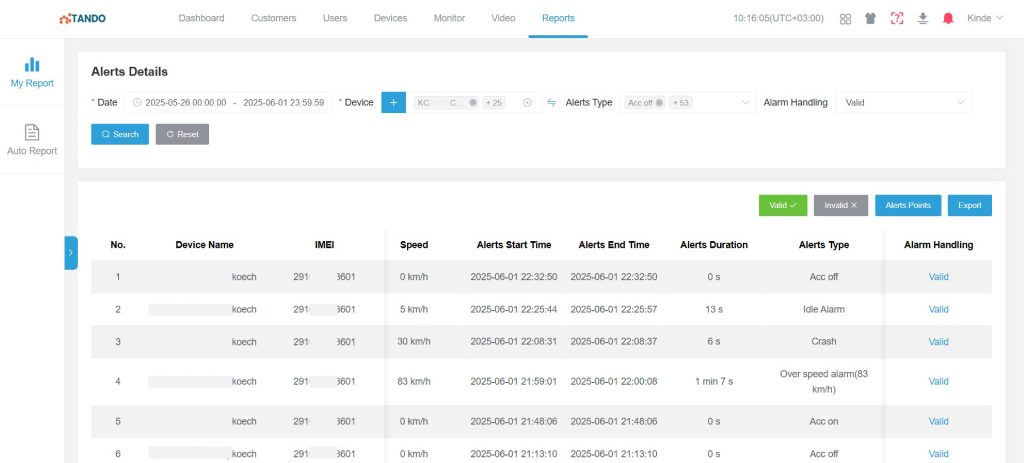Go to the Monitor tab
The image size is (1024, 463).
click(x=449, y=18)
